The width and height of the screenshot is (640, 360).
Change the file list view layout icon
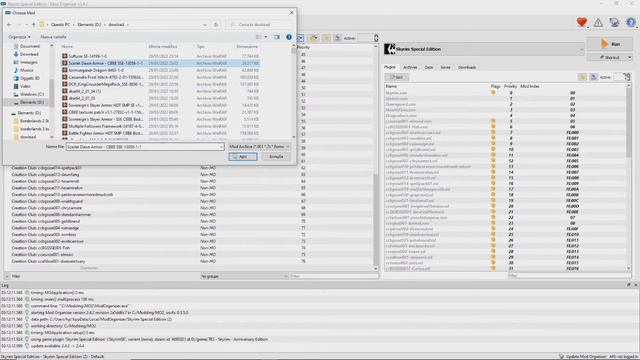pos(259,37)
